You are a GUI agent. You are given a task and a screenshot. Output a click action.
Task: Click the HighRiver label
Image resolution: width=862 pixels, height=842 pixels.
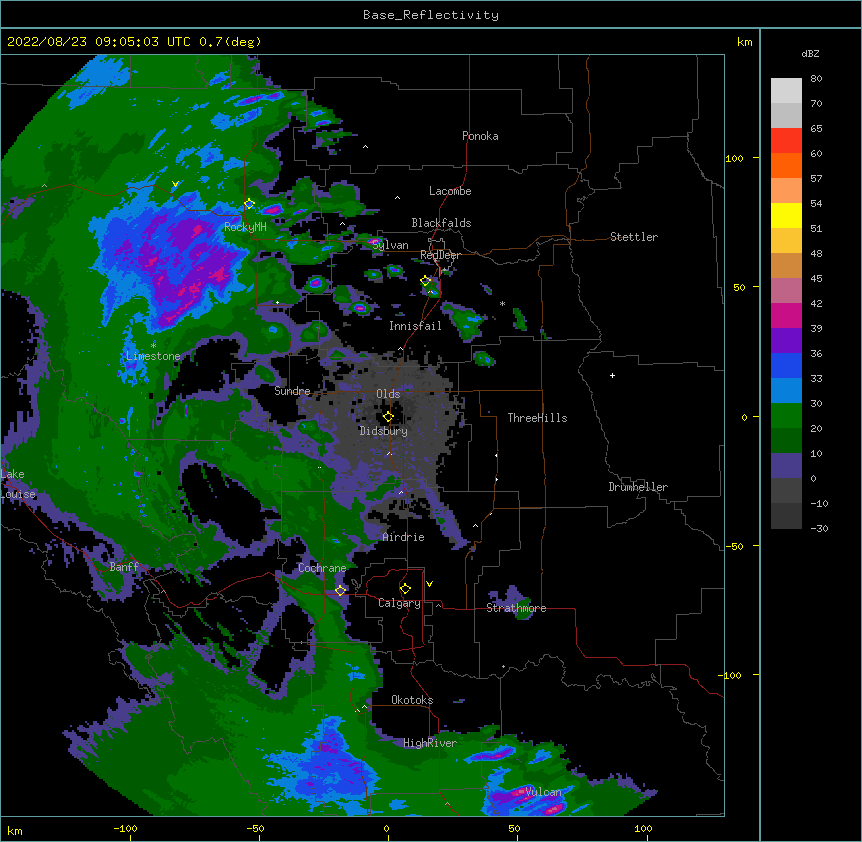430,743
